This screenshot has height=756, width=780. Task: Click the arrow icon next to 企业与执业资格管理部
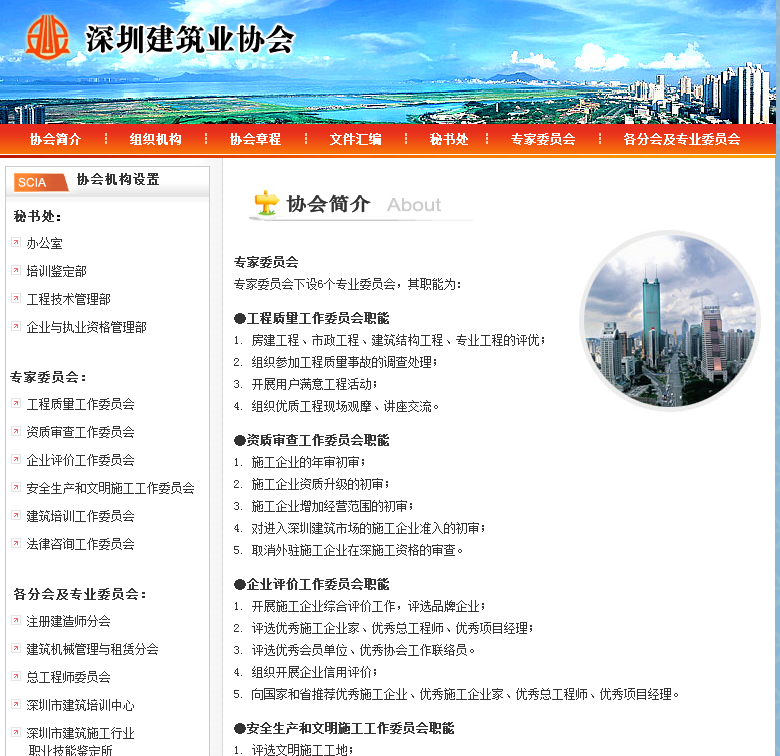click(x=16, y=326)
